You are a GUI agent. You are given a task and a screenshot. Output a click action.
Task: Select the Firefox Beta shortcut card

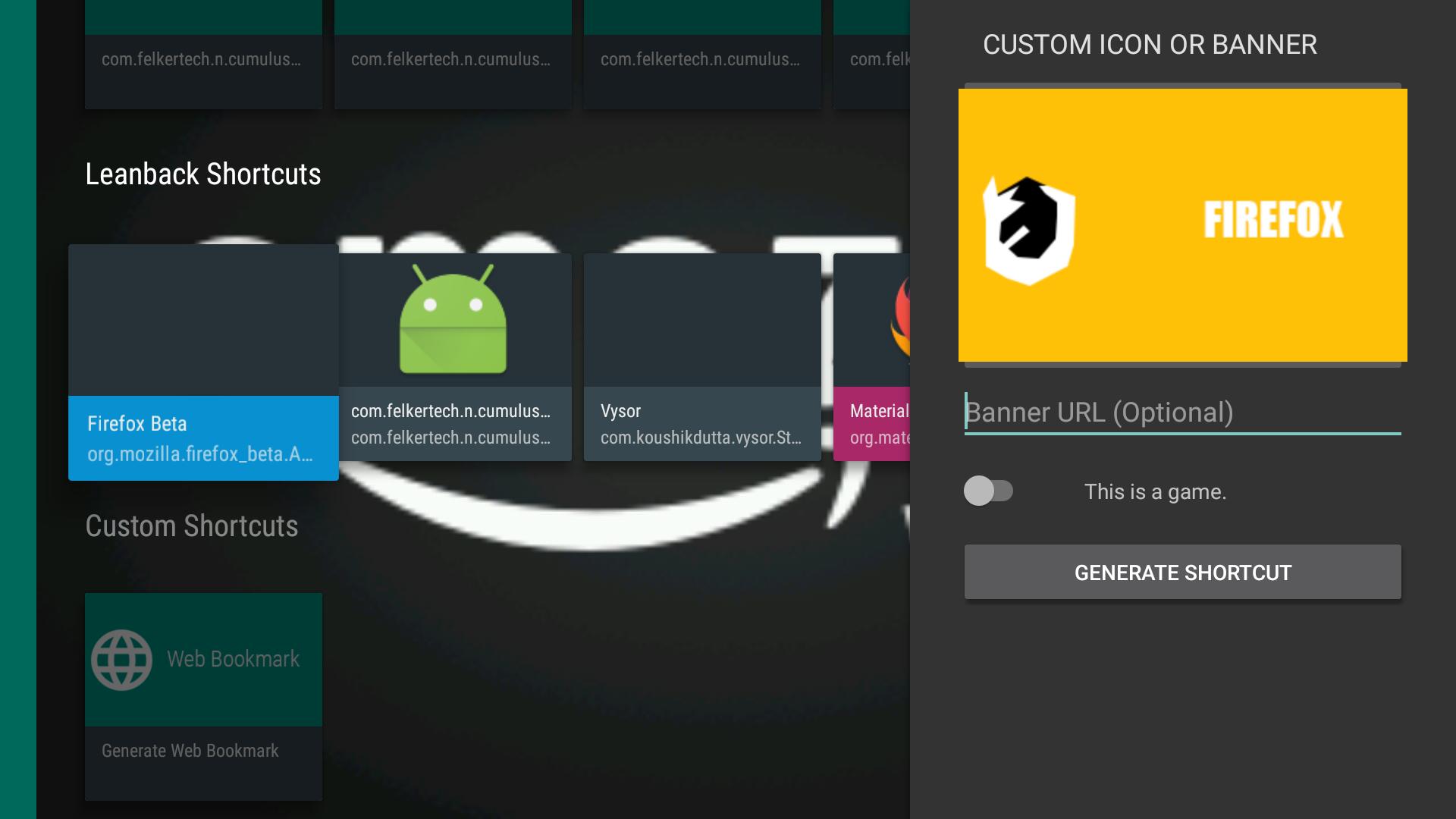pos(203,362)
